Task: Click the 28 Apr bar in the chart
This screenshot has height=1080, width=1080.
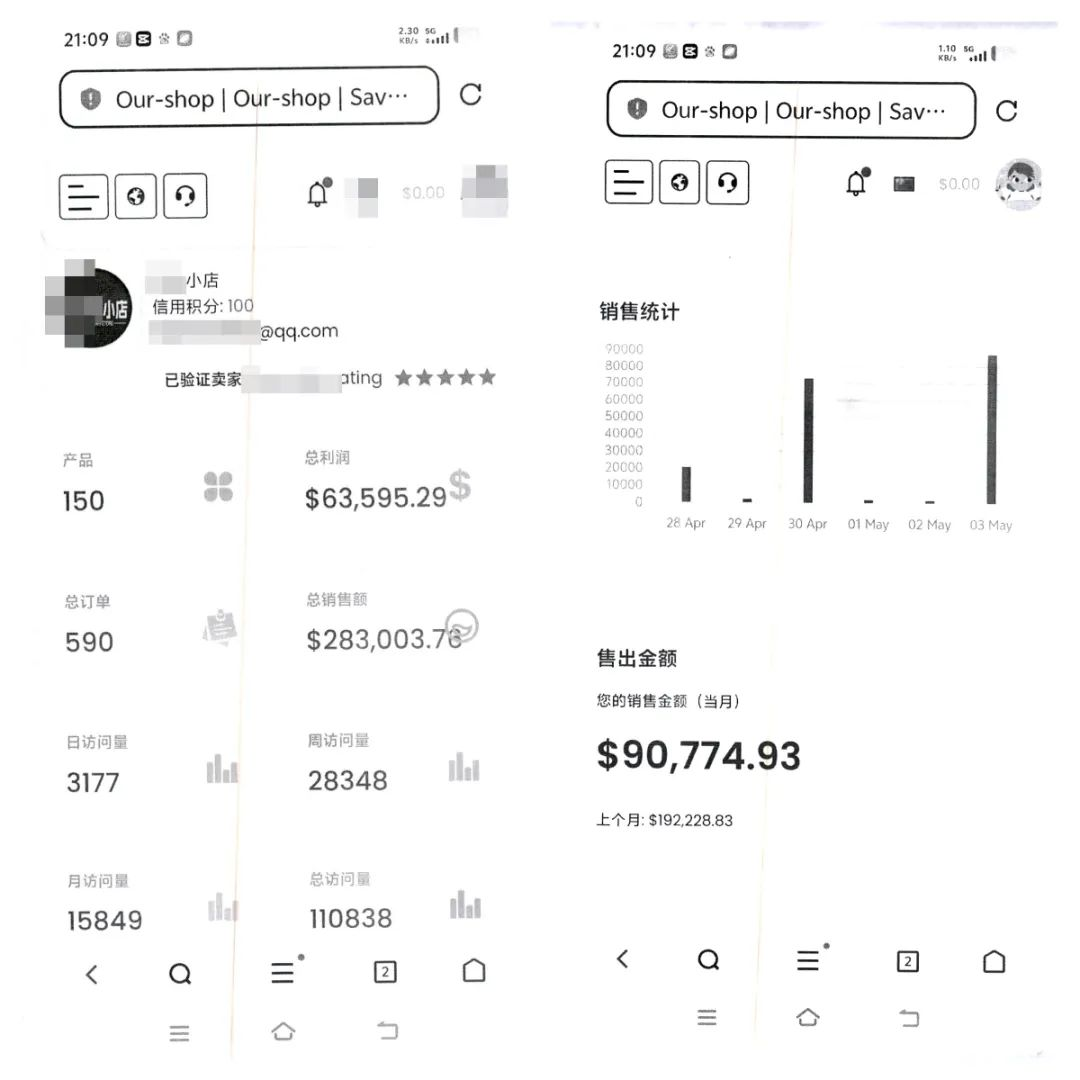Action: tap(686, 484)
